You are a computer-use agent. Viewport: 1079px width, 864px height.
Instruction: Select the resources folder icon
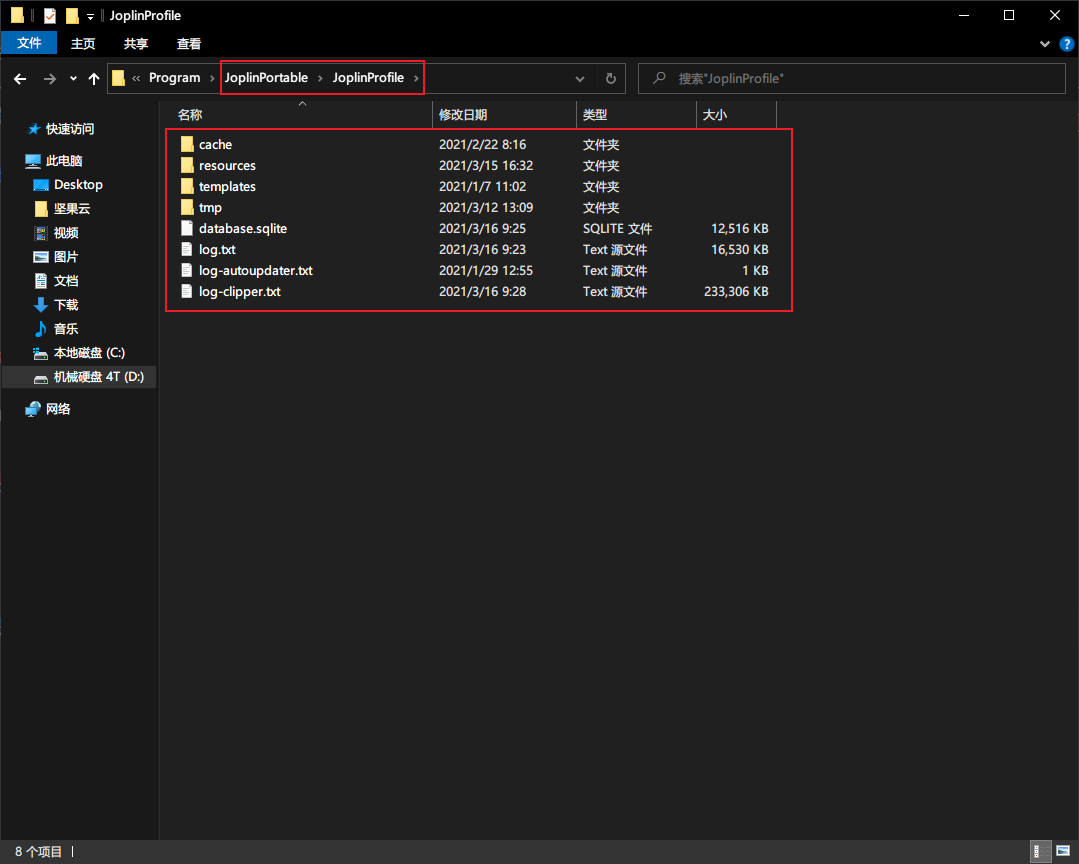(x=186, y=165)
